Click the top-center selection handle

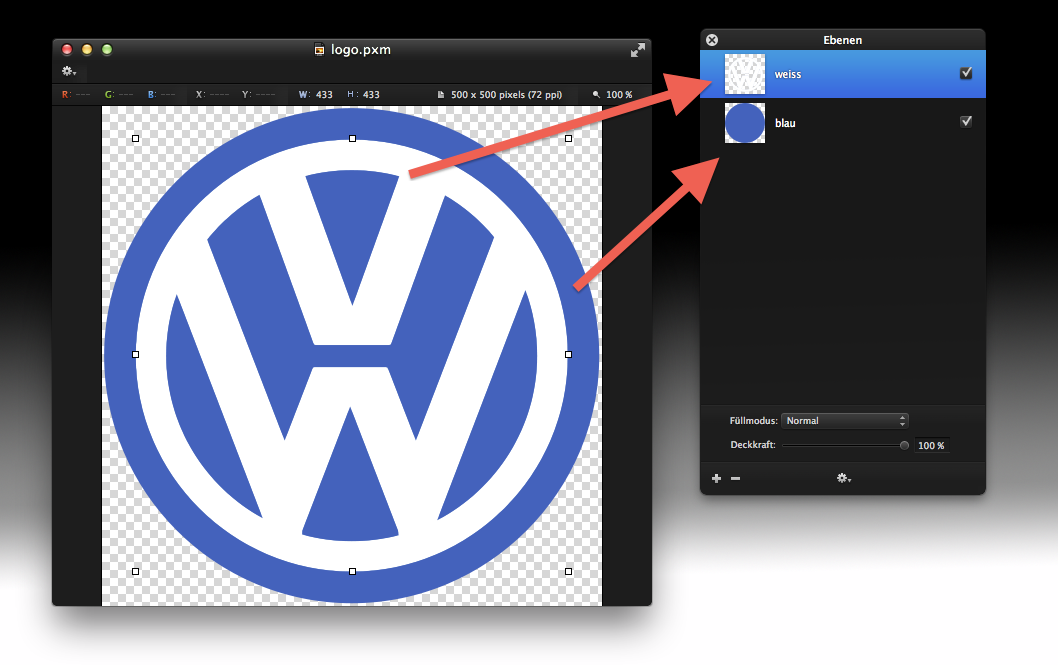coord(352,138)
